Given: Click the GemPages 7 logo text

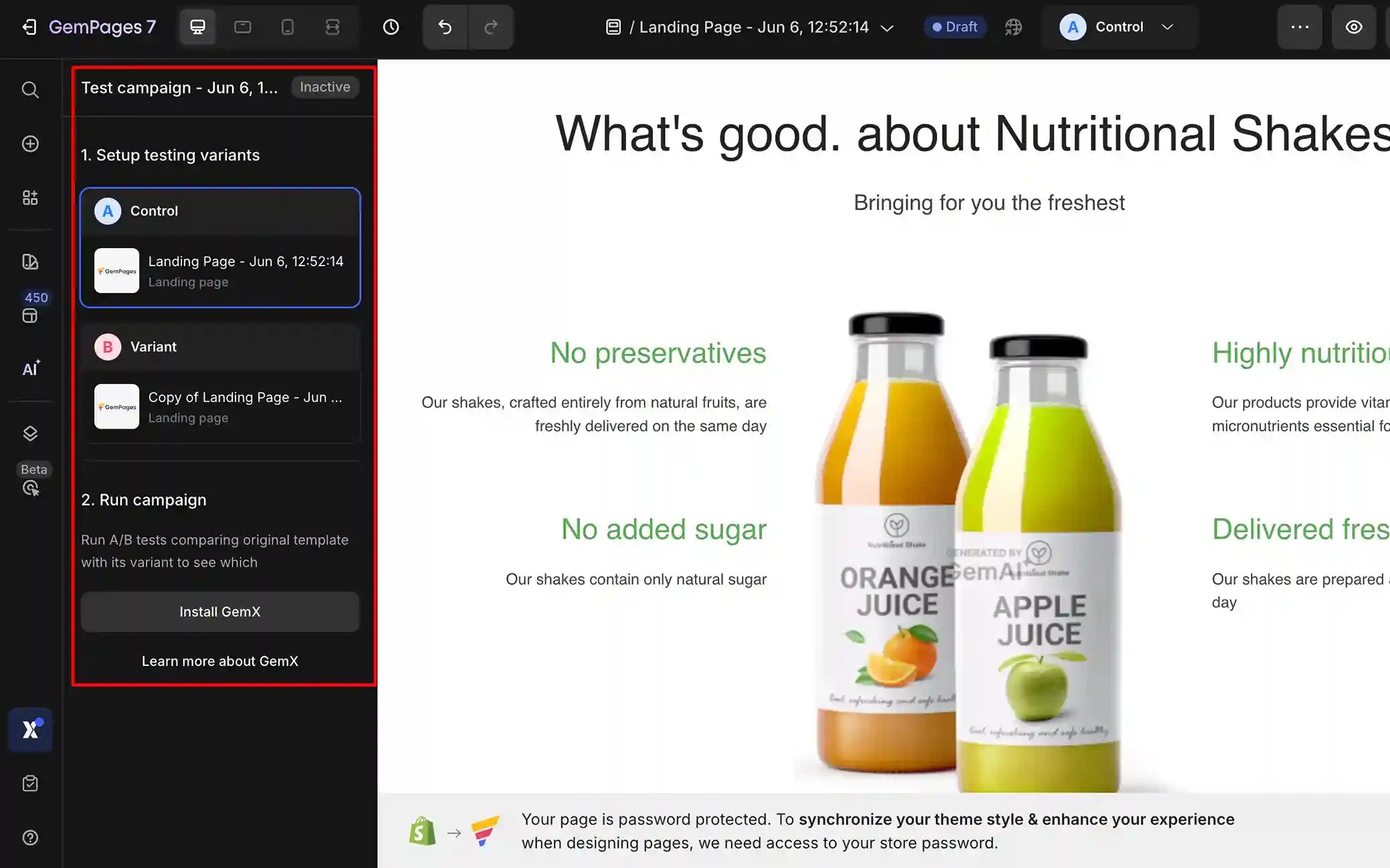Looking at the screenshot, I should pyautogui.click(x=102, y=27).
